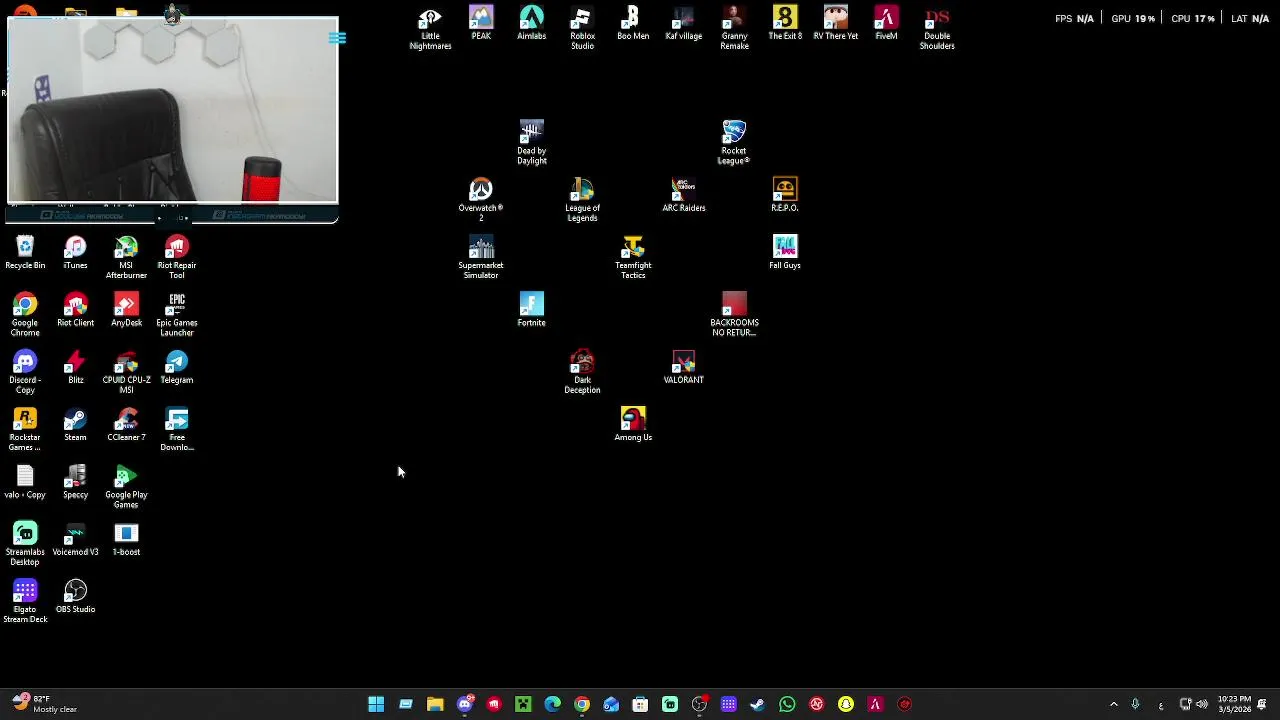This screenshot has width=1280, height=720.
Task: Open the Recycle Bin desktop icon
Action: [25, 253]
